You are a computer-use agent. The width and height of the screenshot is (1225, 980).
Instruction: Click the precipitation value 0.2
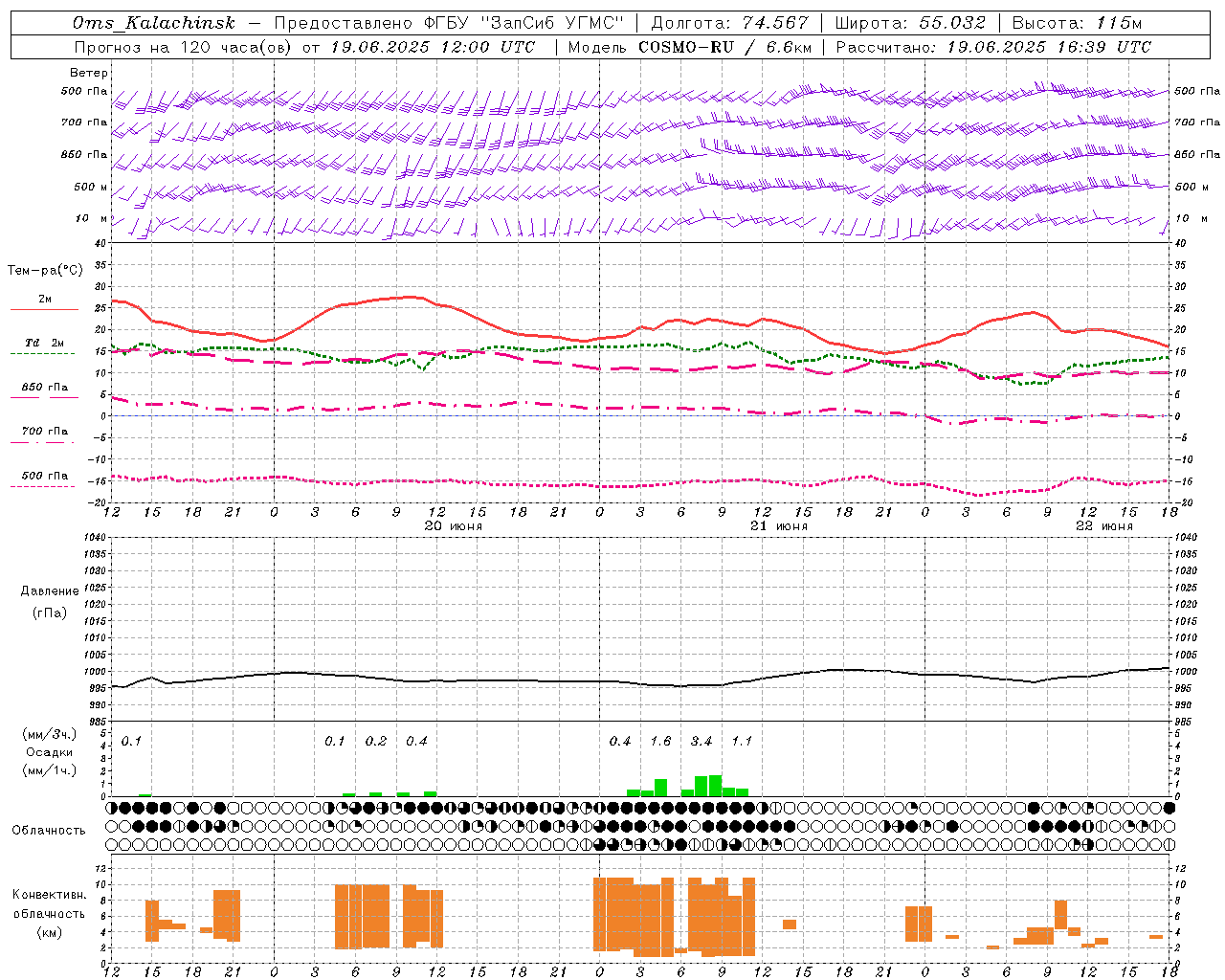tap(376, 742)
